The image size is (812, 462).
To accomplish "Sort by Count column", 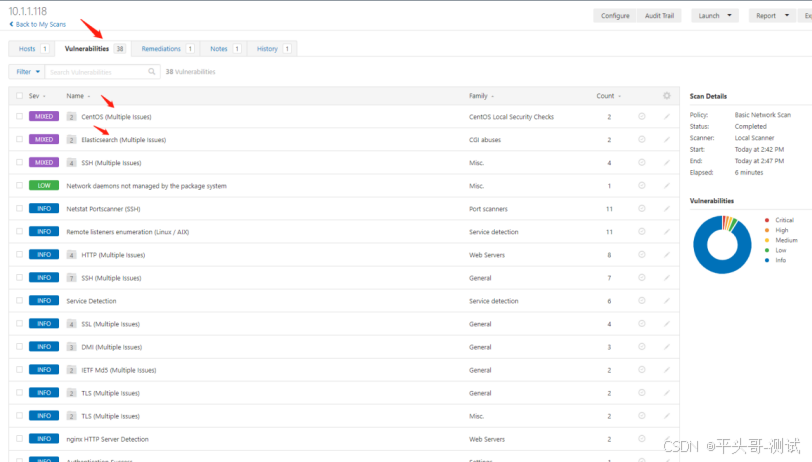I will [608, 96].
